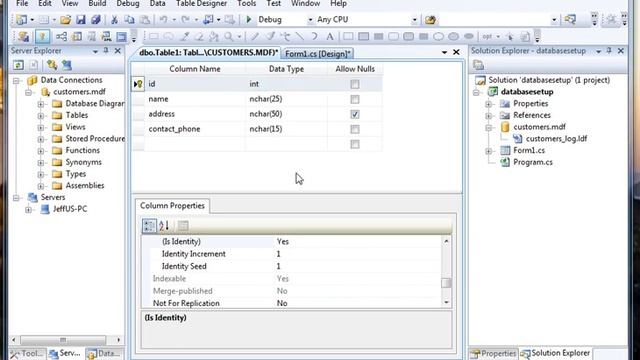Switch Column Properties to Categorized view
640x360 pixels.
point(149,225)
